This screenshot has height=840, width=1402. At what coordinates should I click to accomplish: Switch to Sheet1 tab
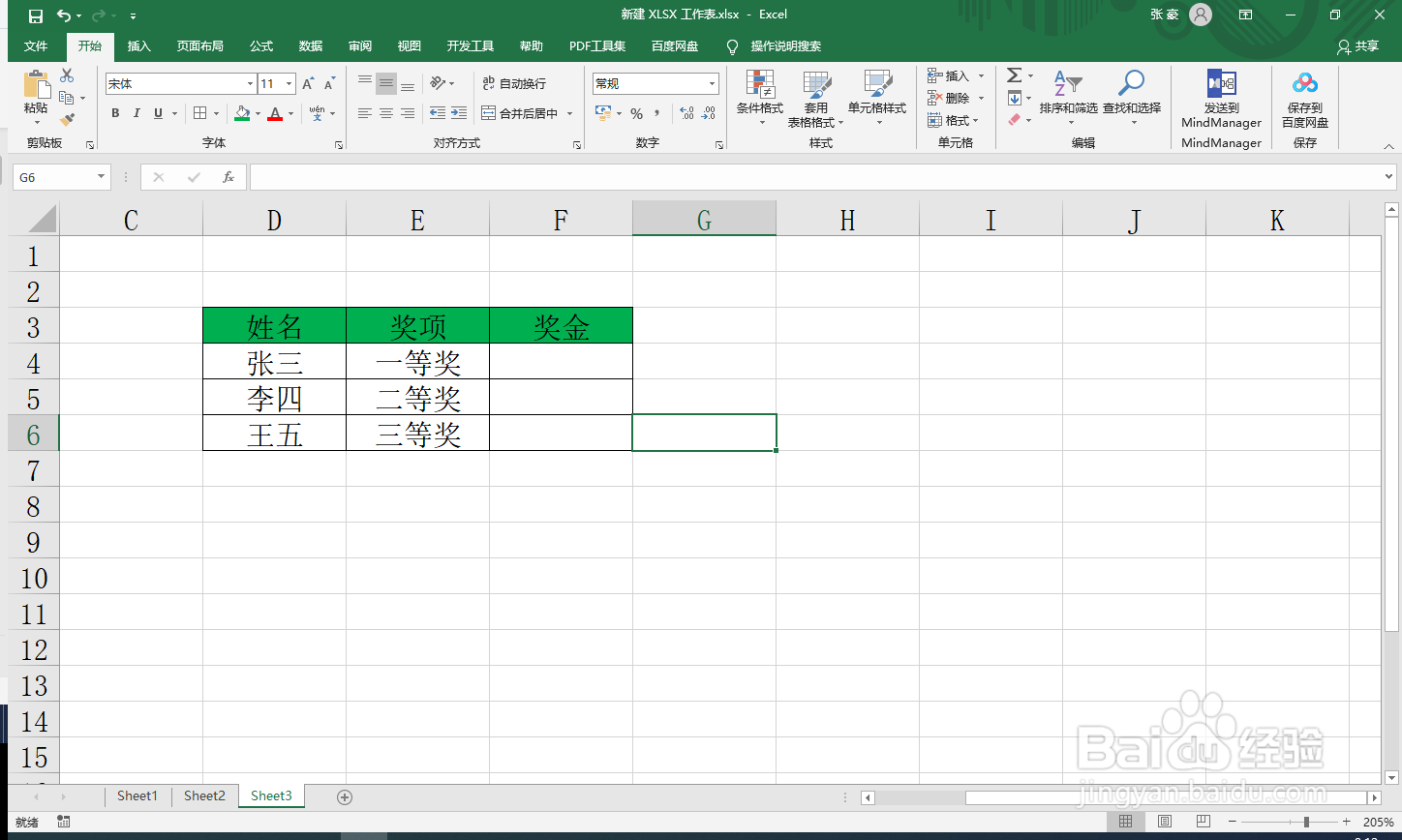click(137, 796)
